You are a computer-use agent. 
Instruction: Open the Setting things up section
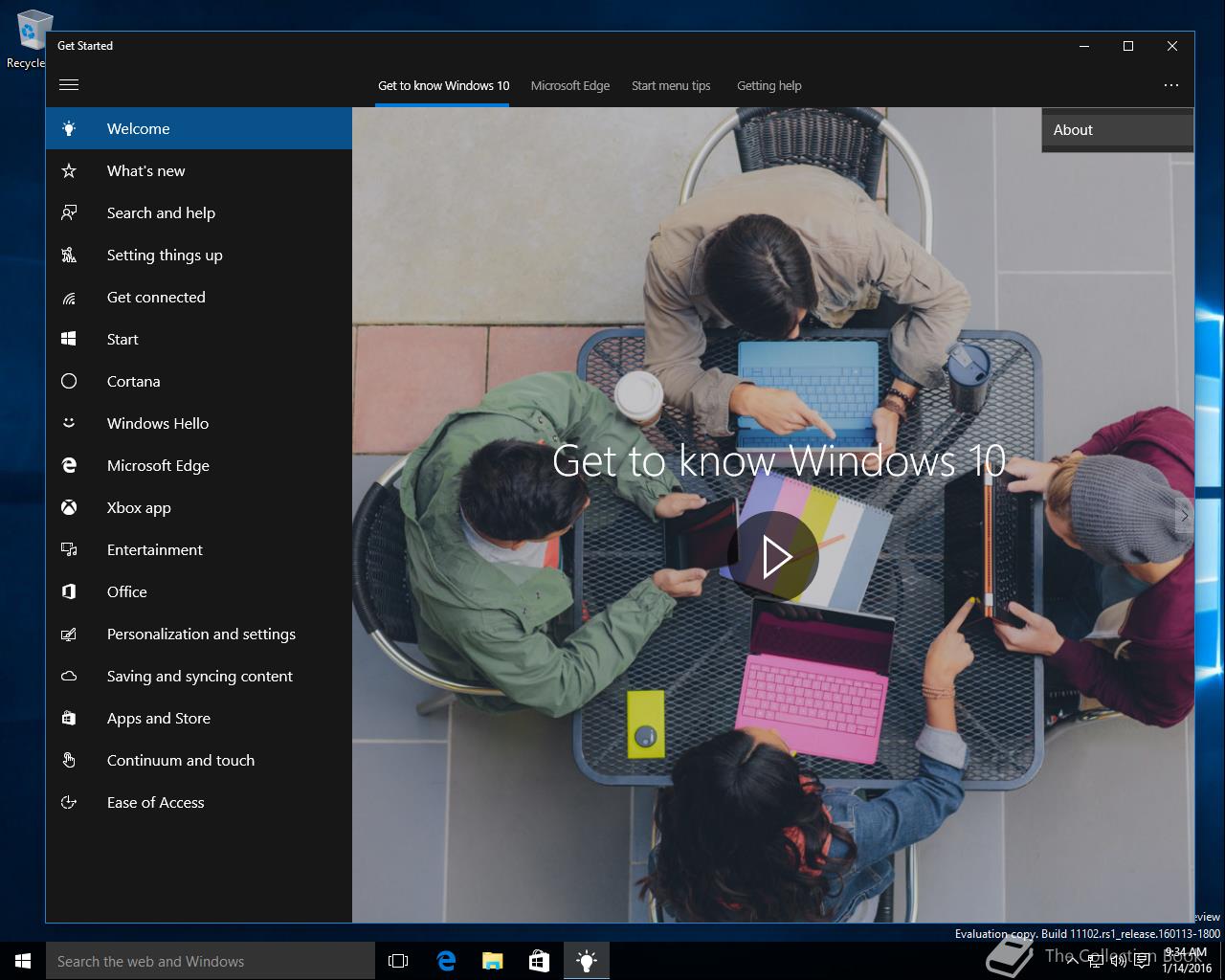coord(165,255)
